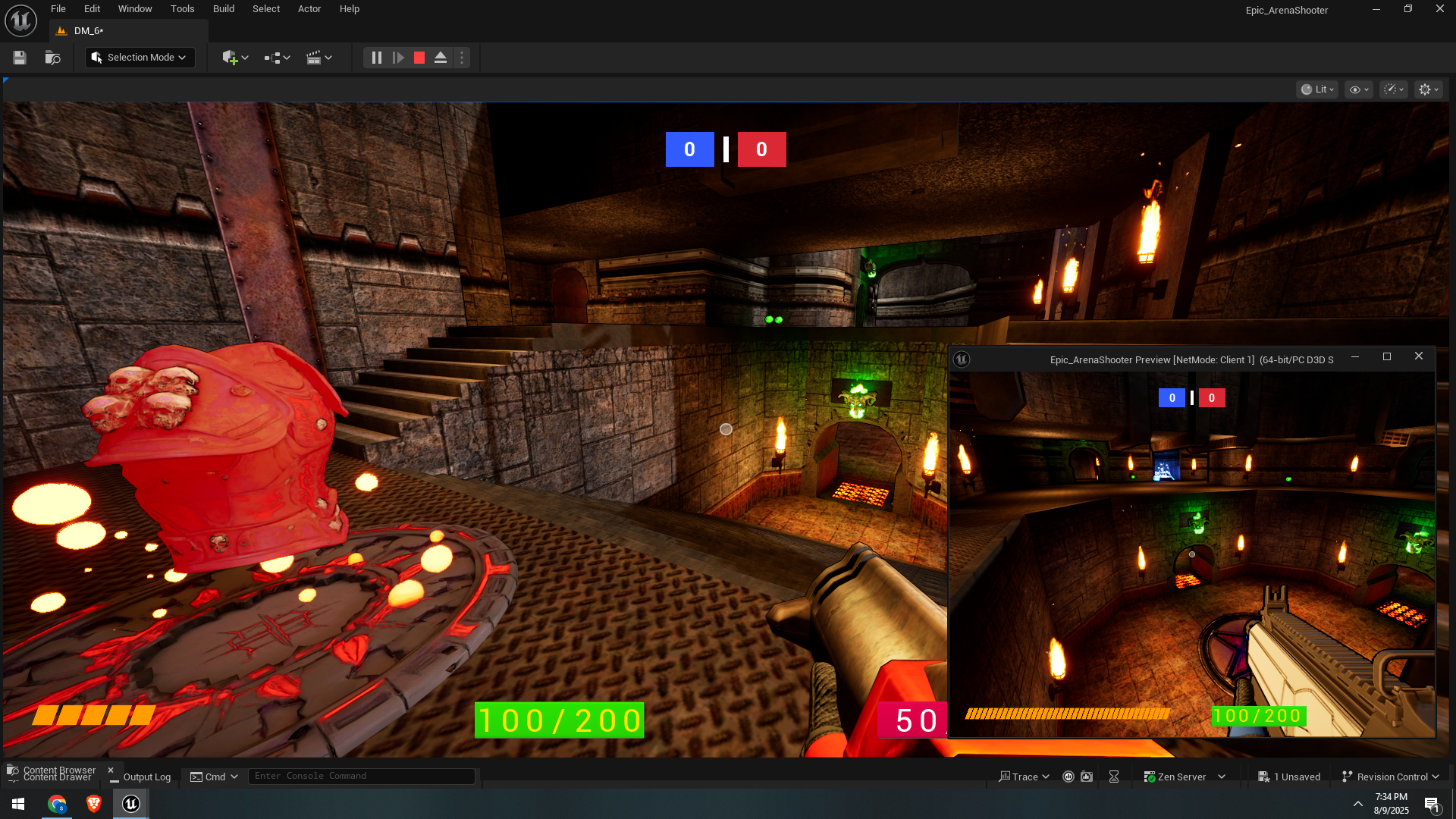1456x819 pixels.
Task: Click the orange ammo bar in Client 1 preview
Action: tap(1068, 714)
